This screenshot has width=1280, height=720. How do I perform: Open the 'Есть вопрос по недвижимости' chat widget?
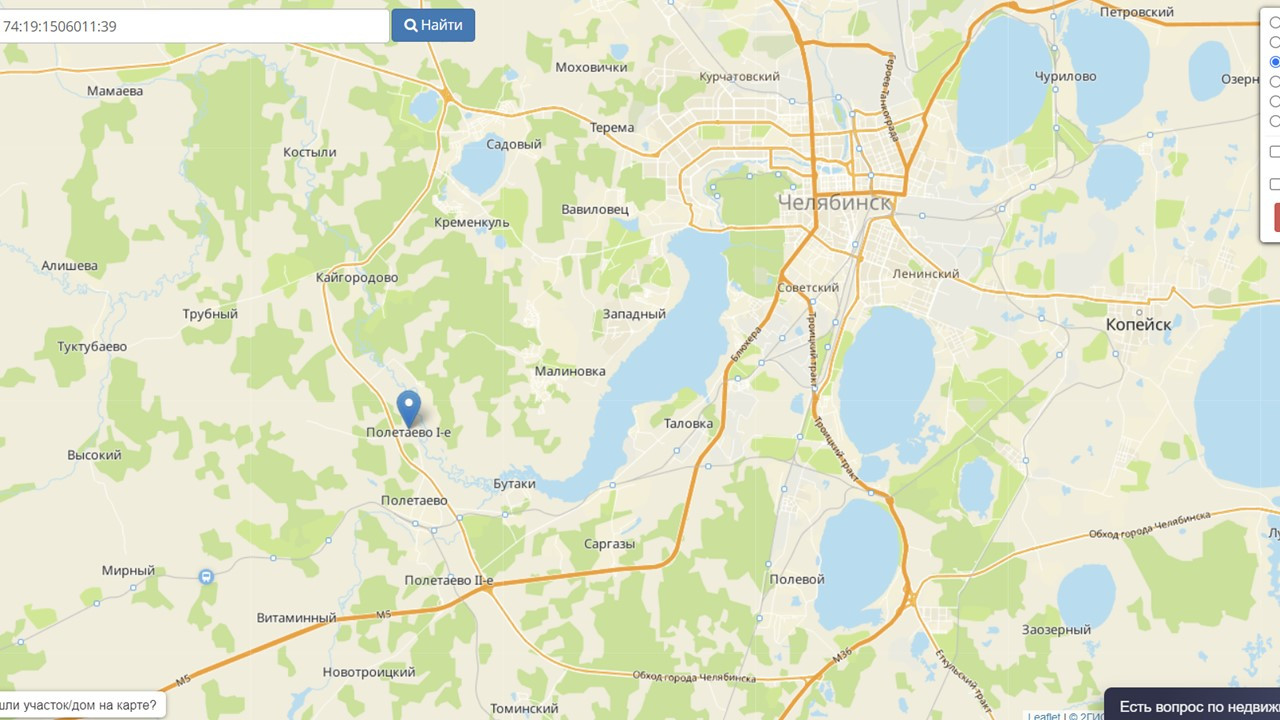click(1192, 704)
